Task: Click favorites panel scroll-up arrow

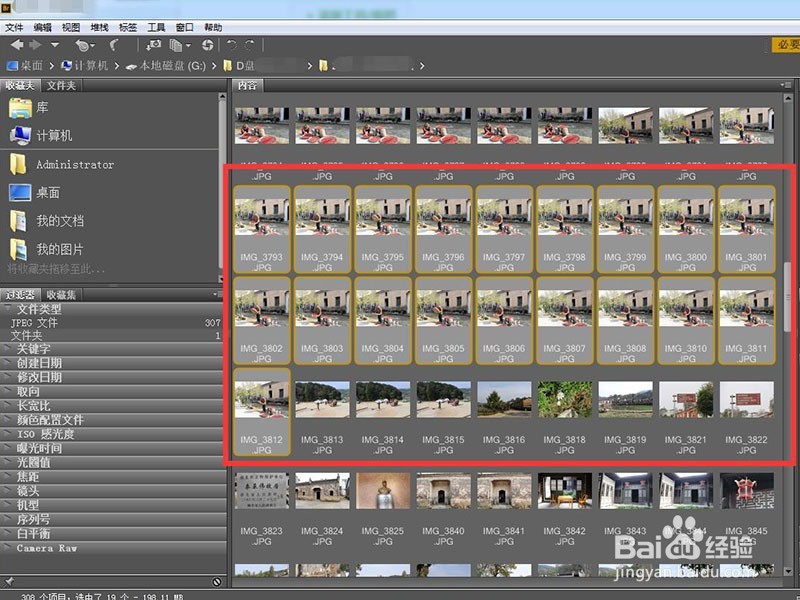Action: click(x=221, y=96)
